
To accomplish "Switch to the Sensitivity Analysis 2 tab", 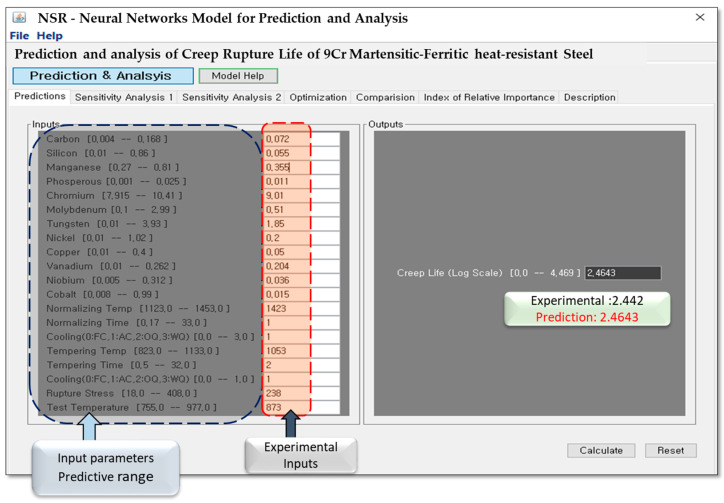I will tap(231, 97).
